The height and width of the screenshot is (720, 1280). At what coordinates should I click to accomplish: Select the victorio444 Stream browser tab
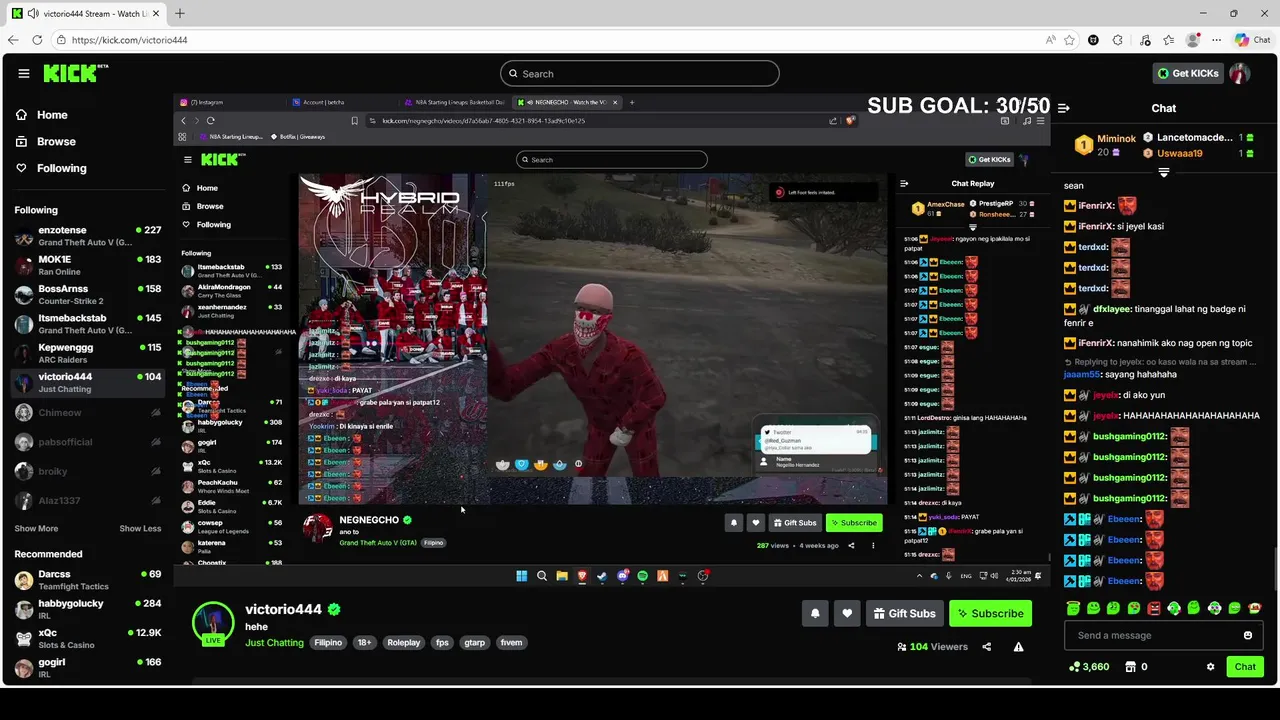click(x=85, y=13)
